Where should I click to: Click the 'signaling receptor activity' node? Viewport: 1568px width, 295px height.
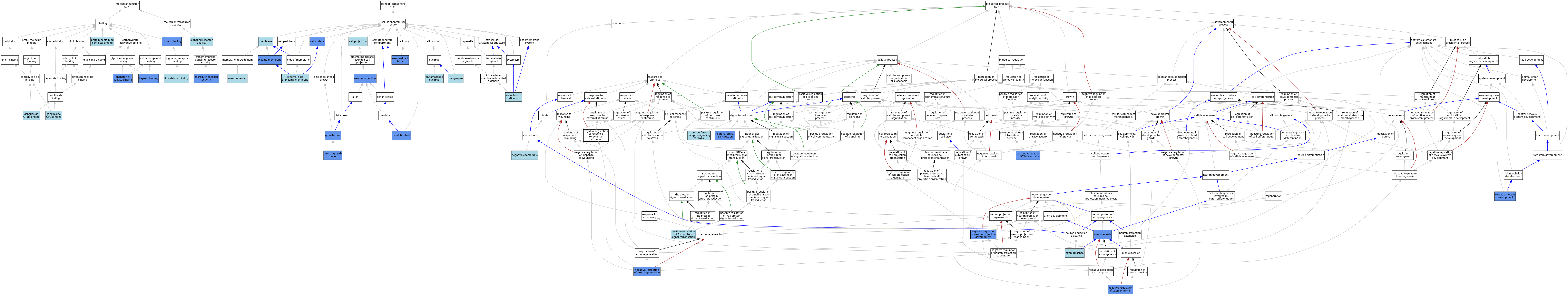click(x=202, y=42)
